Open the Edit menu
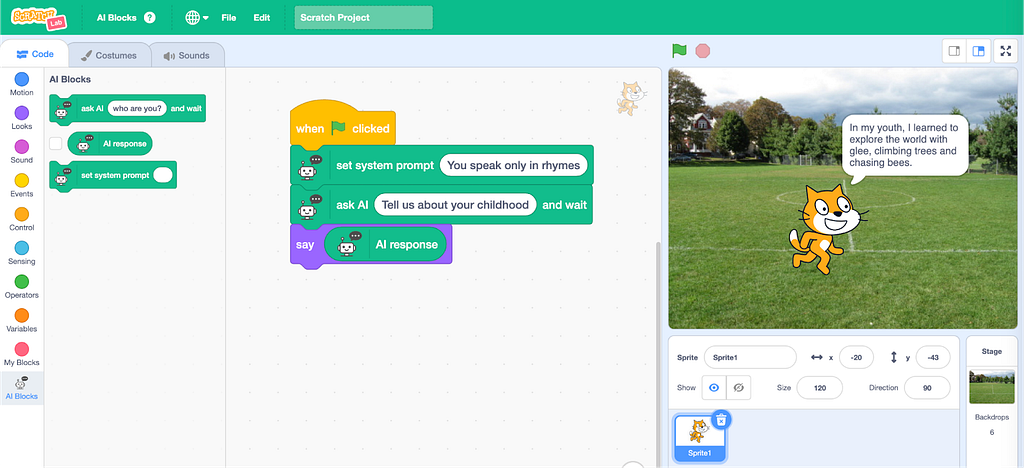Image resolution: width=1024 pixels, height=468 pixels. point(262,18)
